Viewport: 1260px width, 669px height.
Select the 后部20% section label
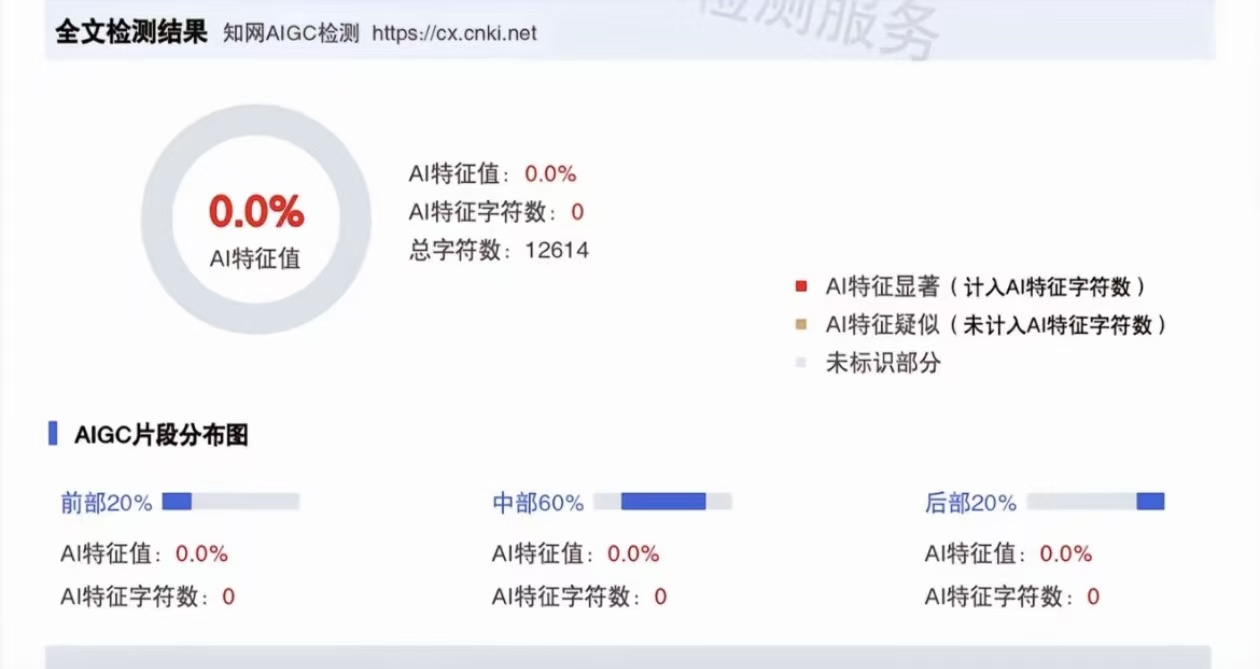pos(971,503)
